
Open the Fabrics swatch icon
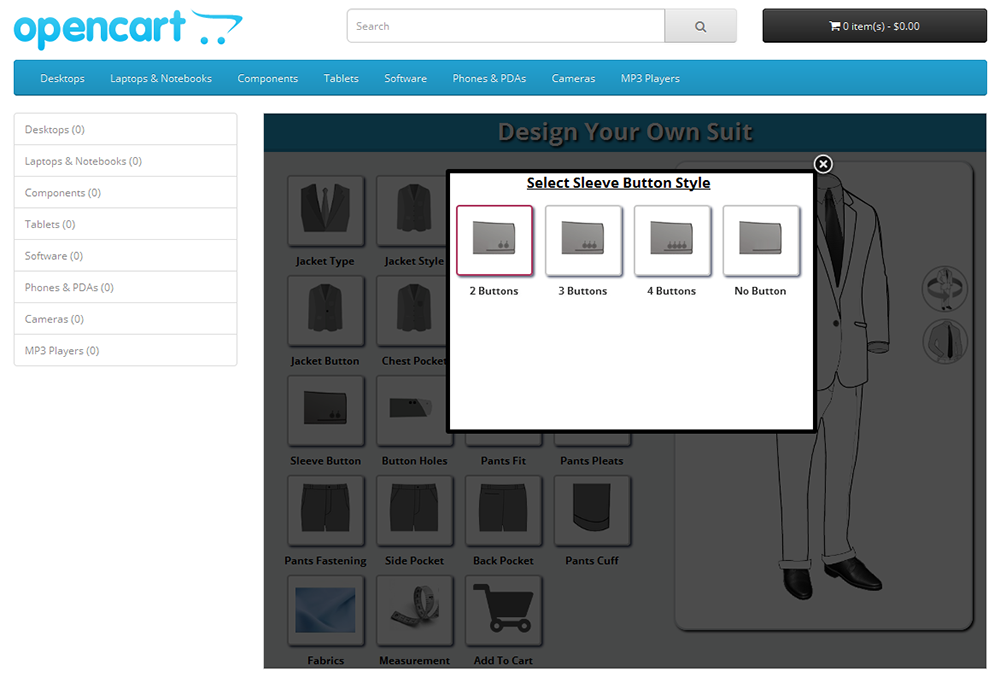point(326,610)
